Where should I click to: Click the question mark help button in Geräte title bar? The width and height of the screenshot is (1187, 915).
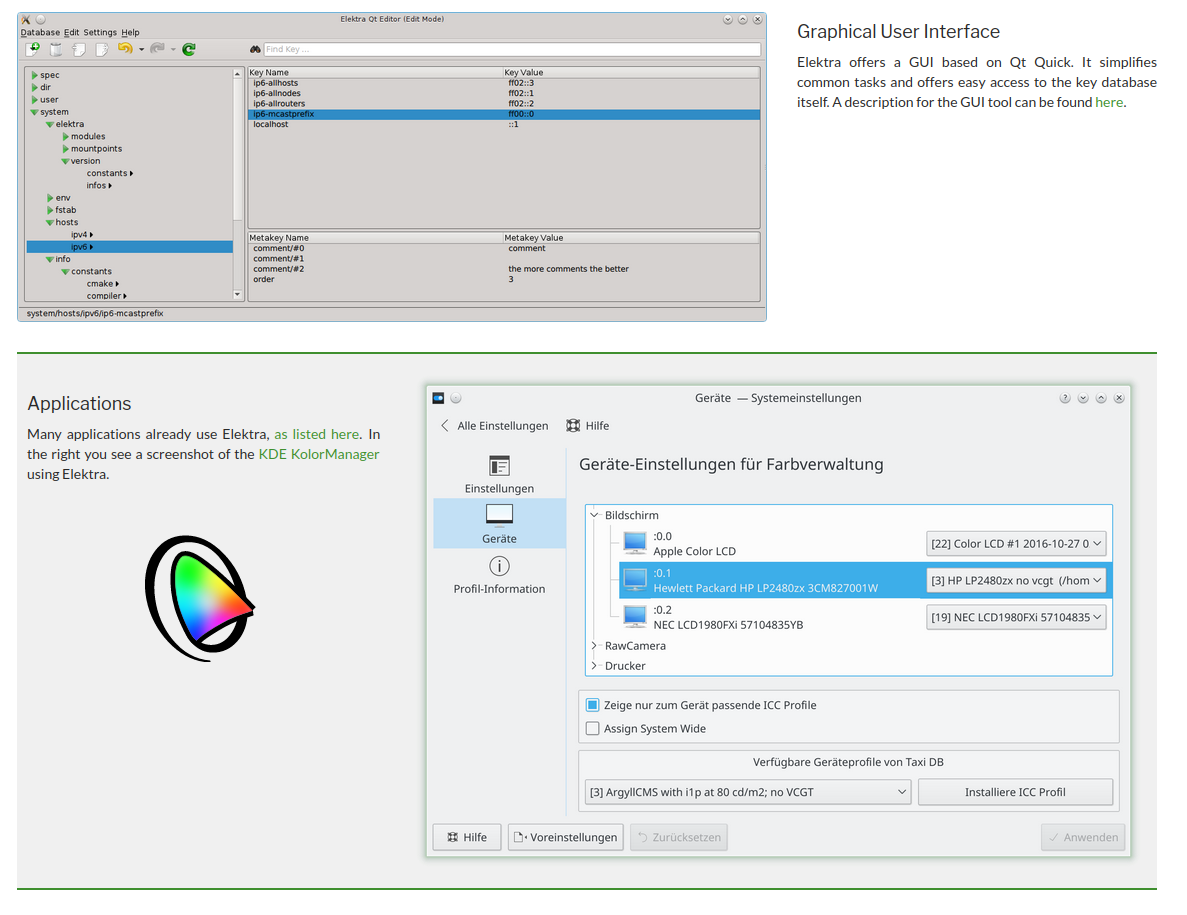point(1065,398)
